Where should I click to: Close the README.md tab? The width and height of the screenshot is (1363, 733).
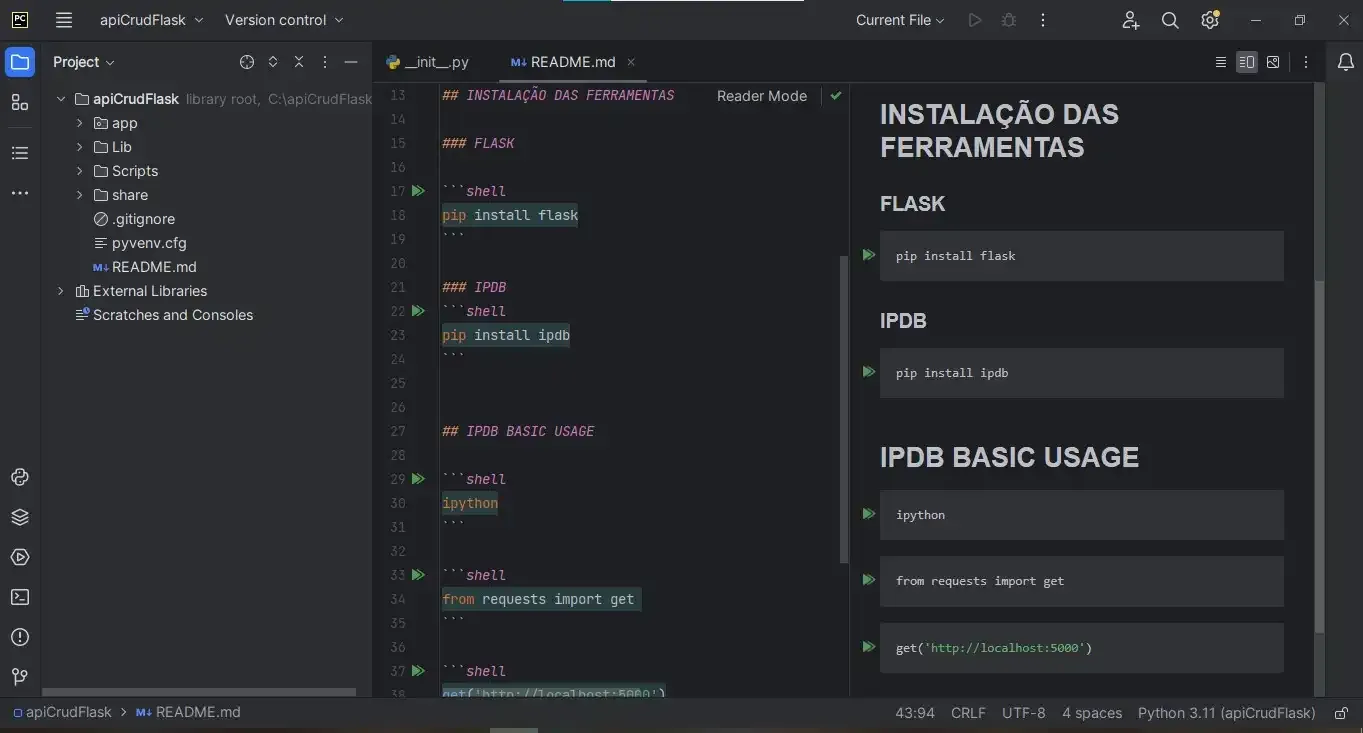631,62
